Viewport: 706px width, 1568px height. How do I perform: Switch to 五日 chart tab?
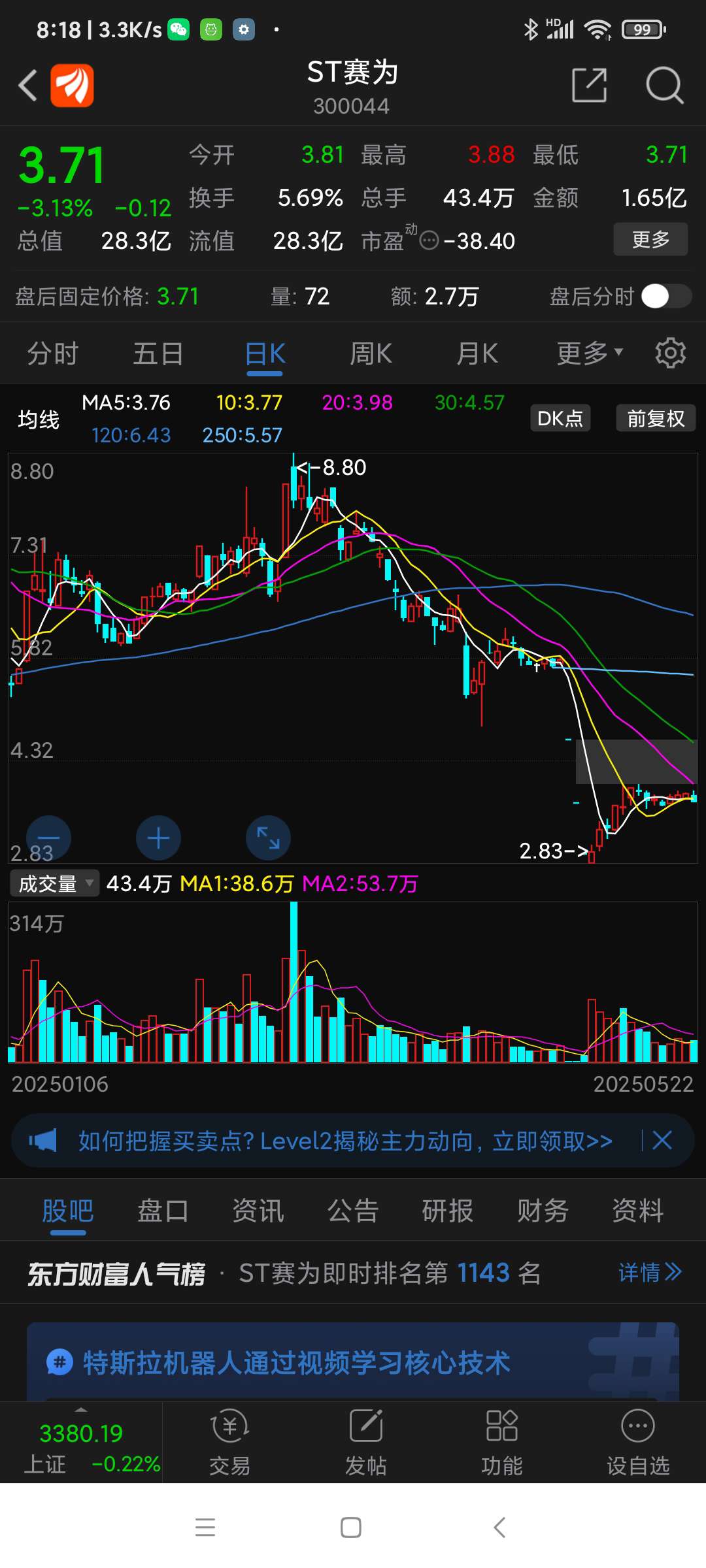click(x=158, y=353)
